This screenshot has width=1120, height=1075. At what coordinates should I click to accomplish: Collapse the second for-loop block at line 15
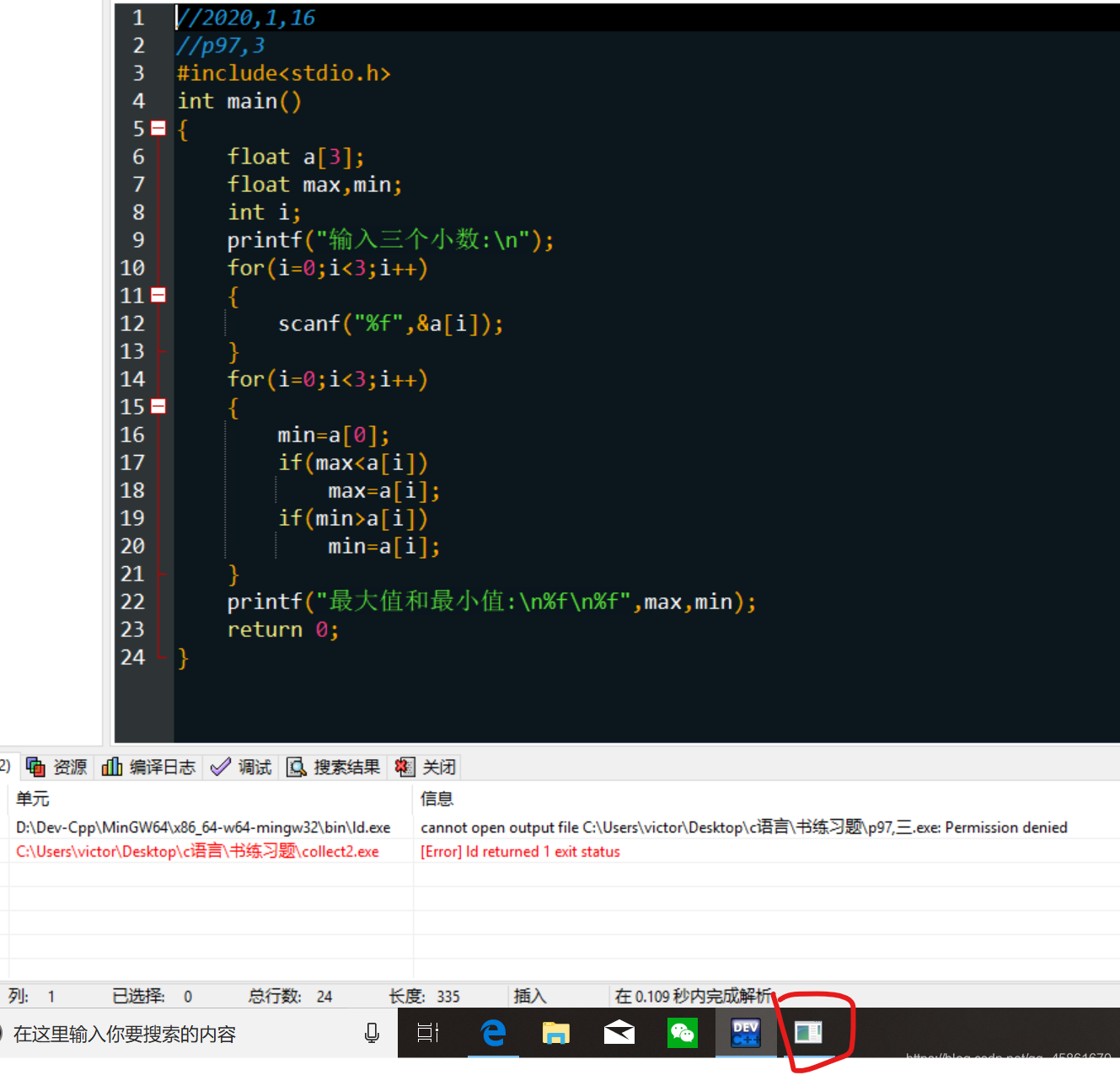[x=158, y=406]
